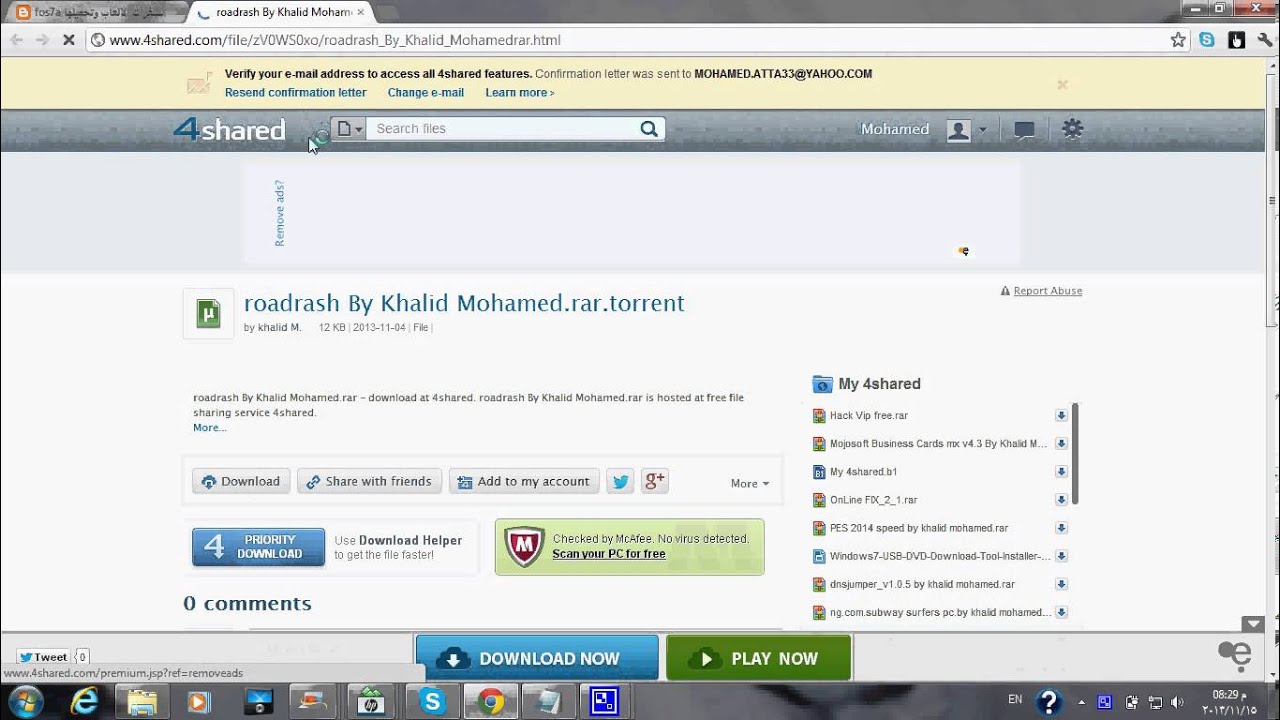Open the file type selector next to search
Screen dimensions: 1280x720
(348, 128)
